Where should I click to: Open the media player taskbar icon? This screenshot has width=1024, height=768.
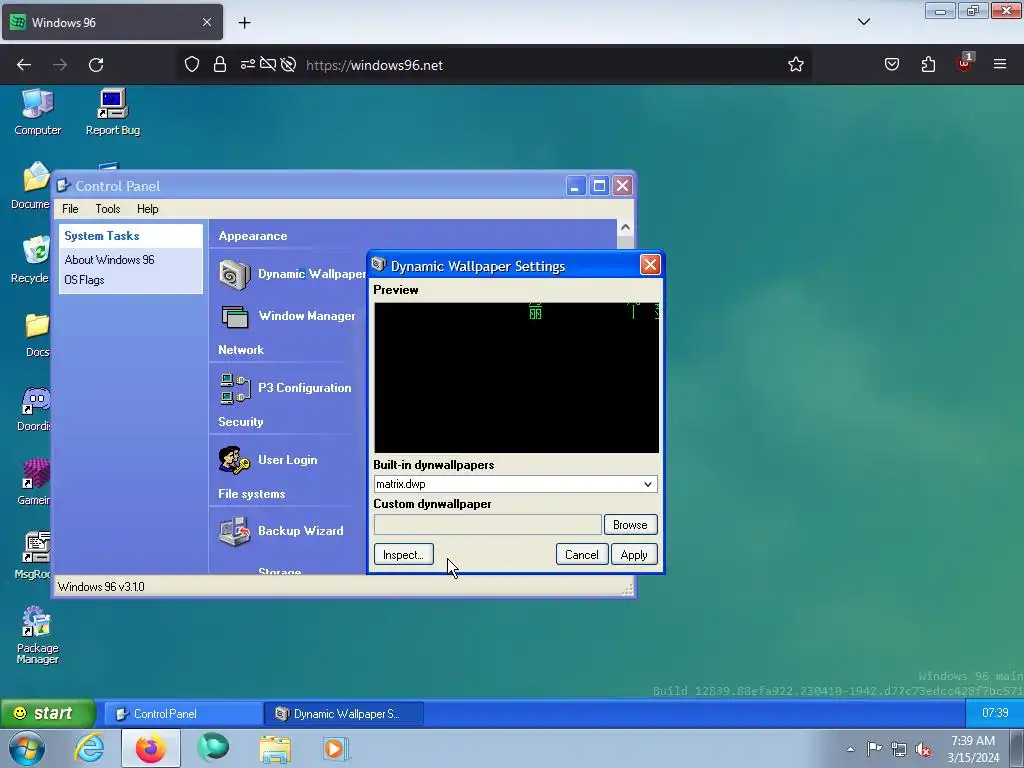coord(336,748)
